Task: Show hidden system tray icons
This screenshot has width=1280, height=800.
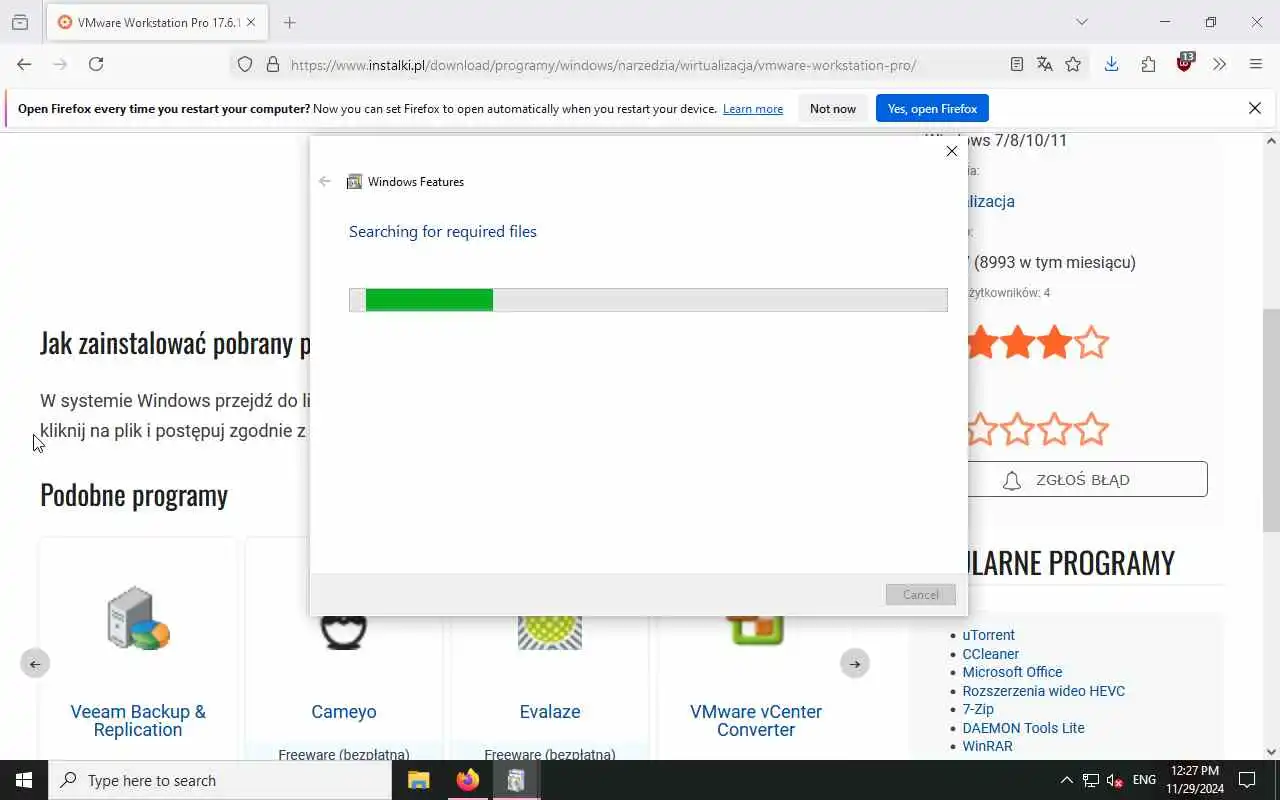Action: point(1066,780)
